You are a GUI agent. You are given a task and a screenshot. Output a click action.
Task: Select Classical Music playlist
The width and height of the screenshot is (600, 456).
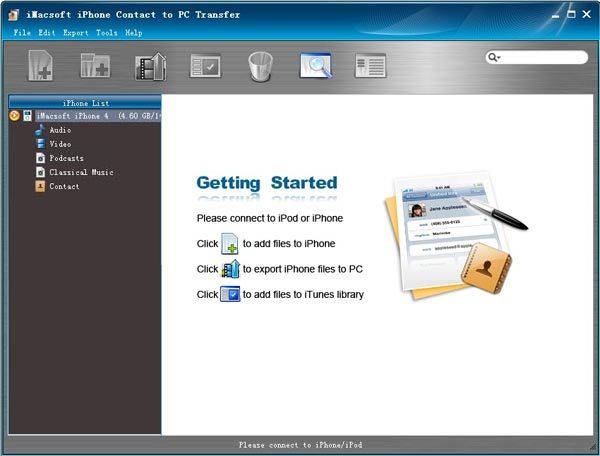pos(81,173)
